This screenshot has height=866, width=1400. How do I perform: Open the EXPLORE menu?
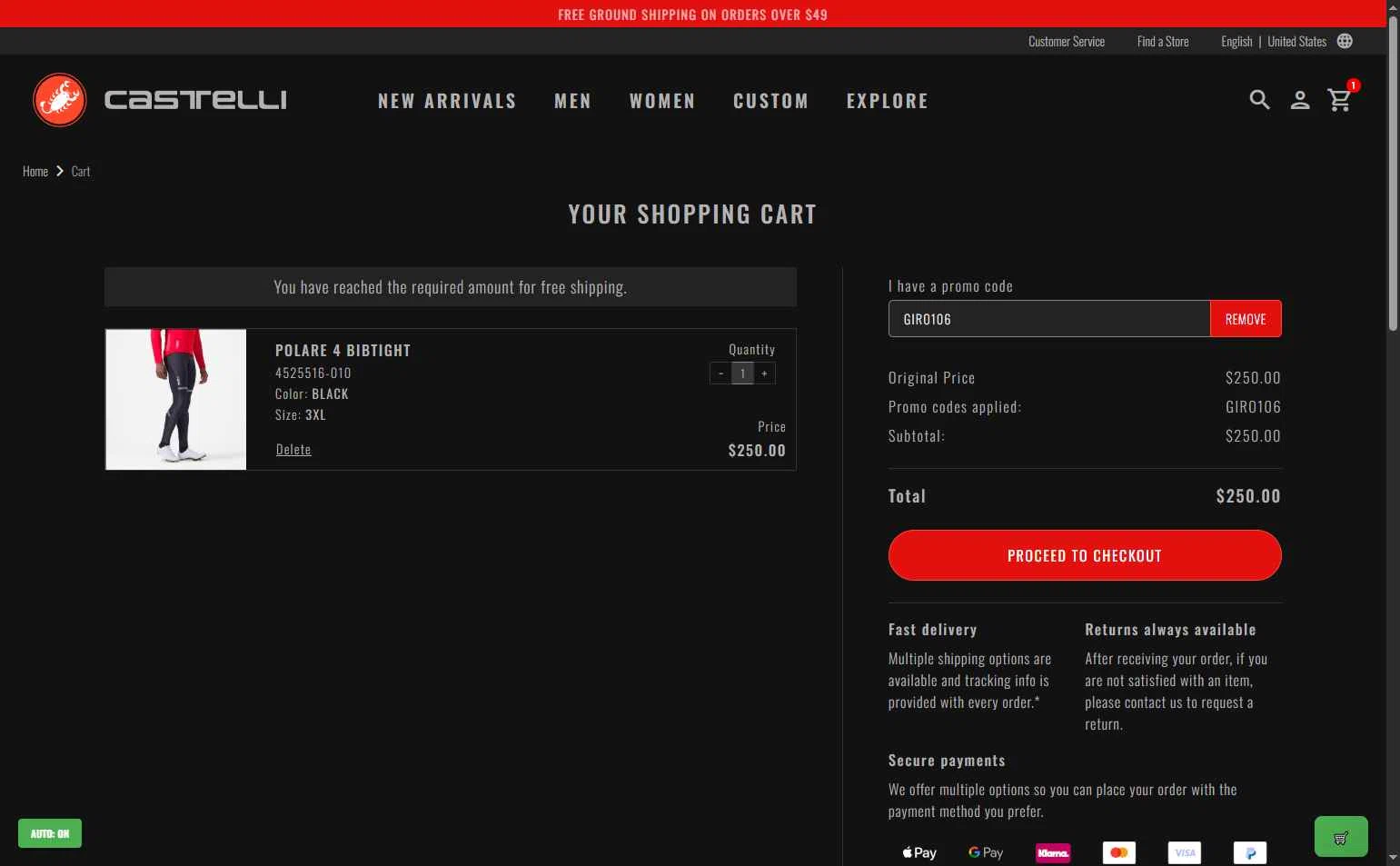coord(888,101)
